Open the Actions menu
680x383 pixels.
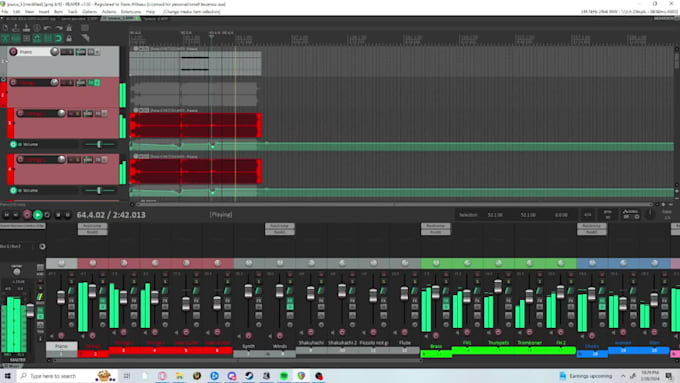coord(109,12)
